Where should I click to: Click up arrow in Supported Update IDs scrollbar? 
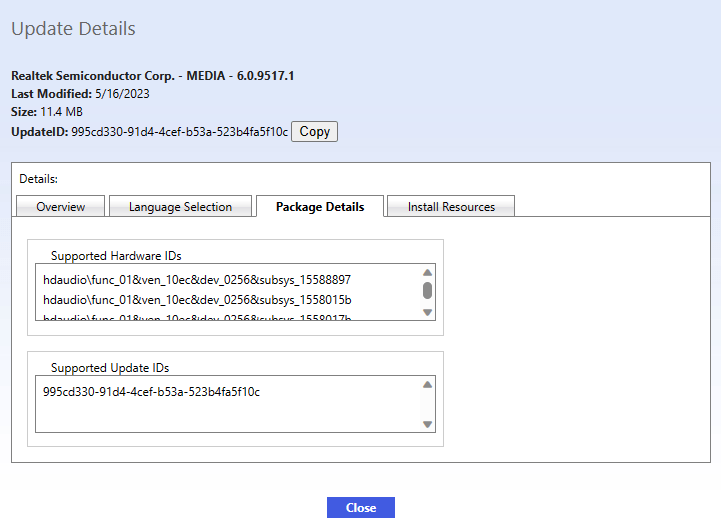coord(427,384)
